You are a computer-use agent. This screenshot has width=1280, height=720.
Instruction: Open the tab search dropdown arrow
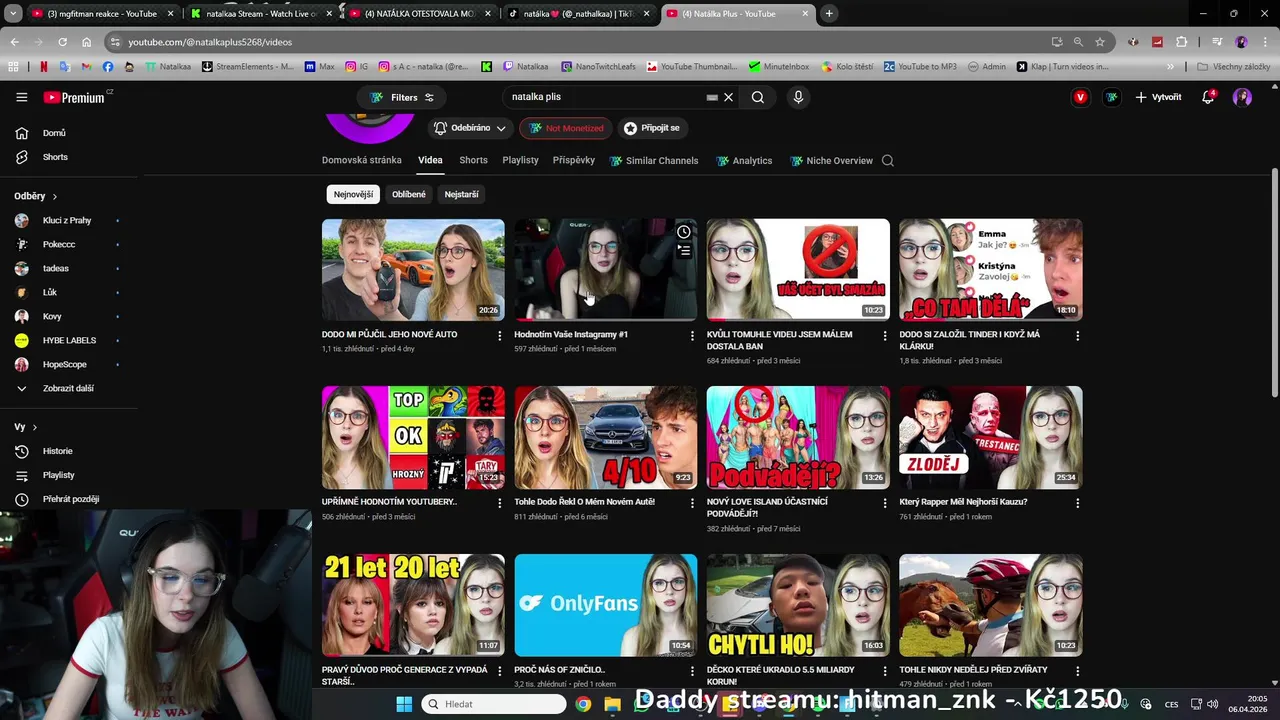click(13, 14)
